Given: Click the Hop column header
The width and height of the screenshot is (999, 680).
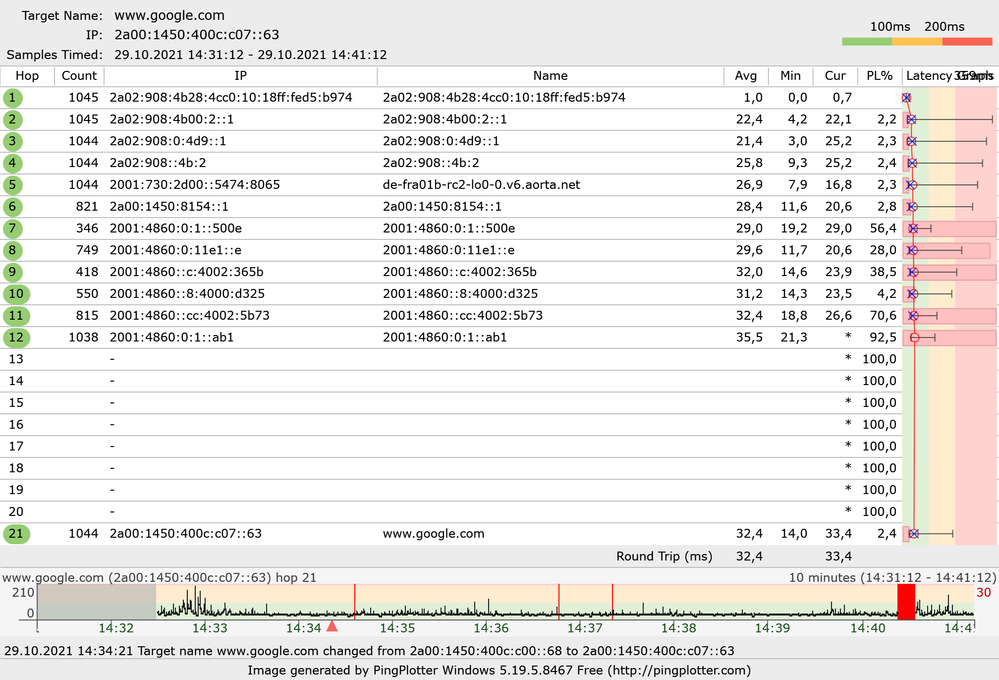Looking at the screenshot, I should [x=27, y=76].
